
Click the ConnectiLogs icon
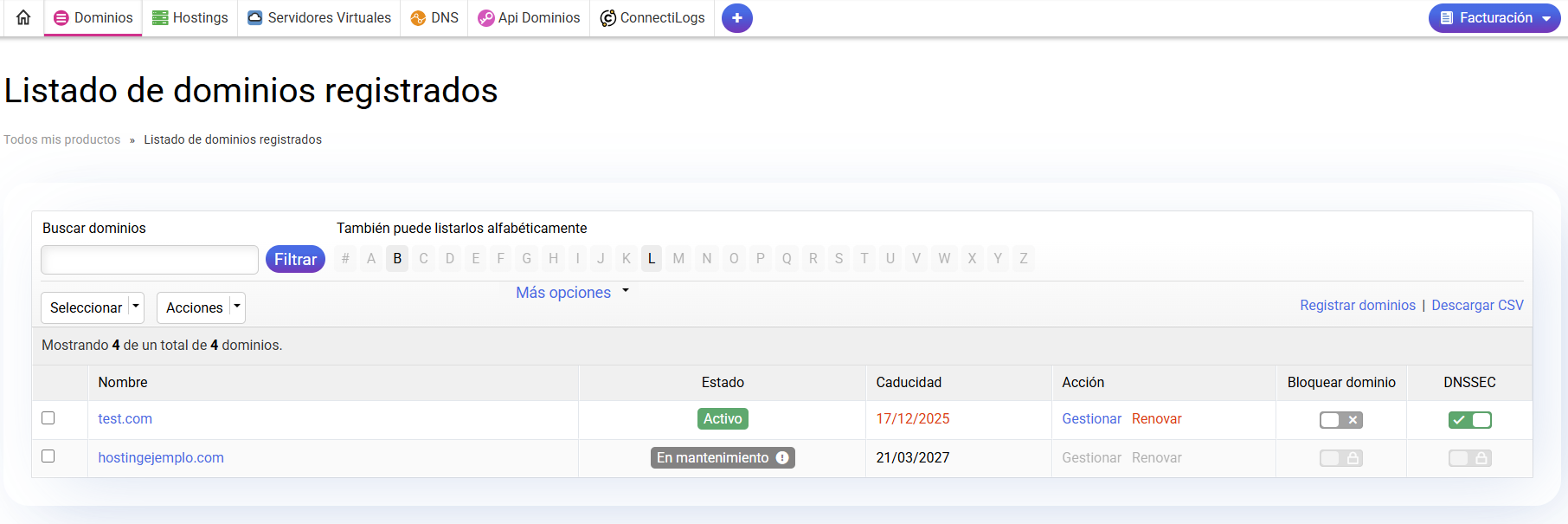608,18
